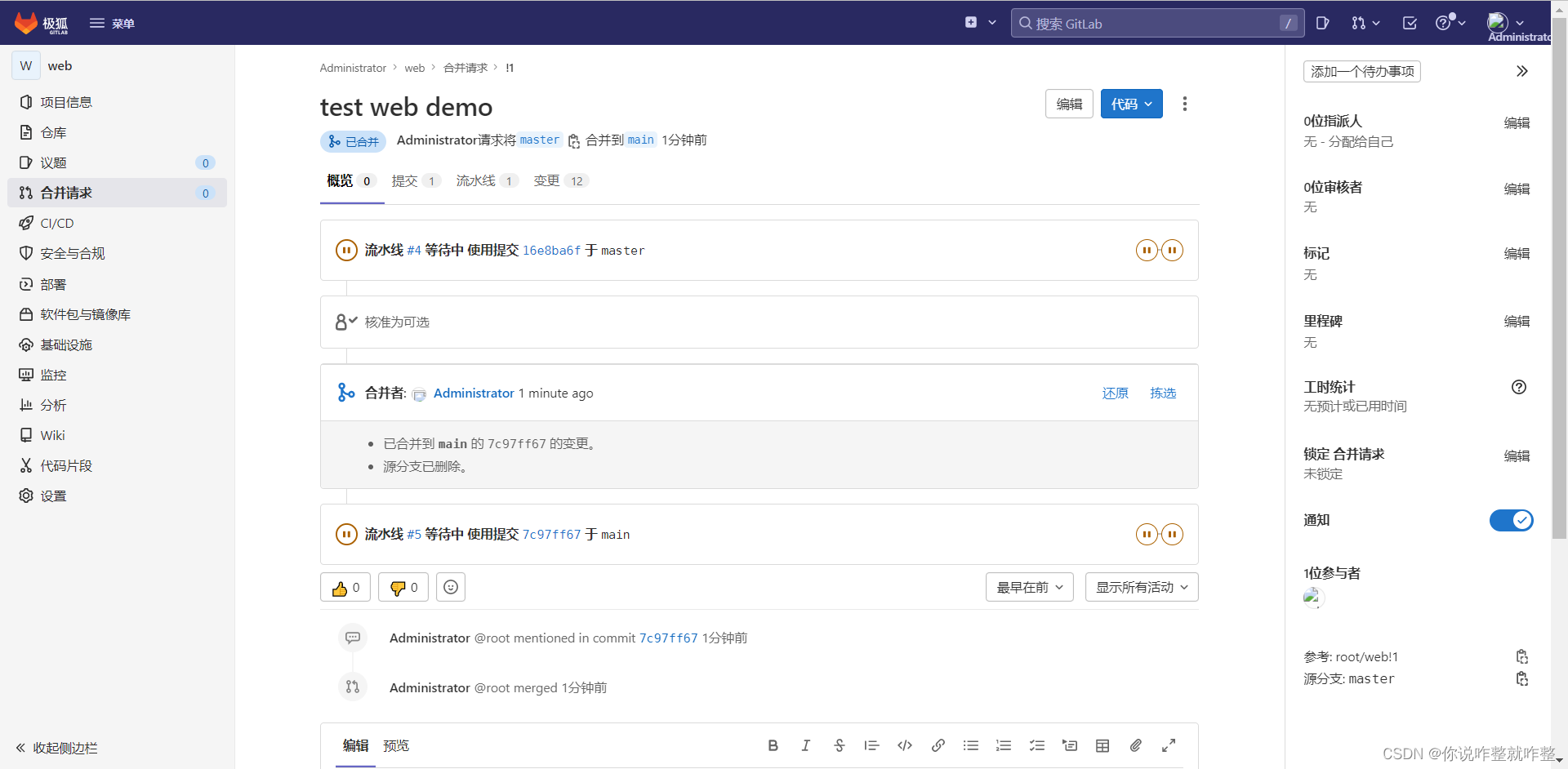Focus the 搜索 GitLab search field
This screenshot has width=1568, height=769.
point(1157,23)
